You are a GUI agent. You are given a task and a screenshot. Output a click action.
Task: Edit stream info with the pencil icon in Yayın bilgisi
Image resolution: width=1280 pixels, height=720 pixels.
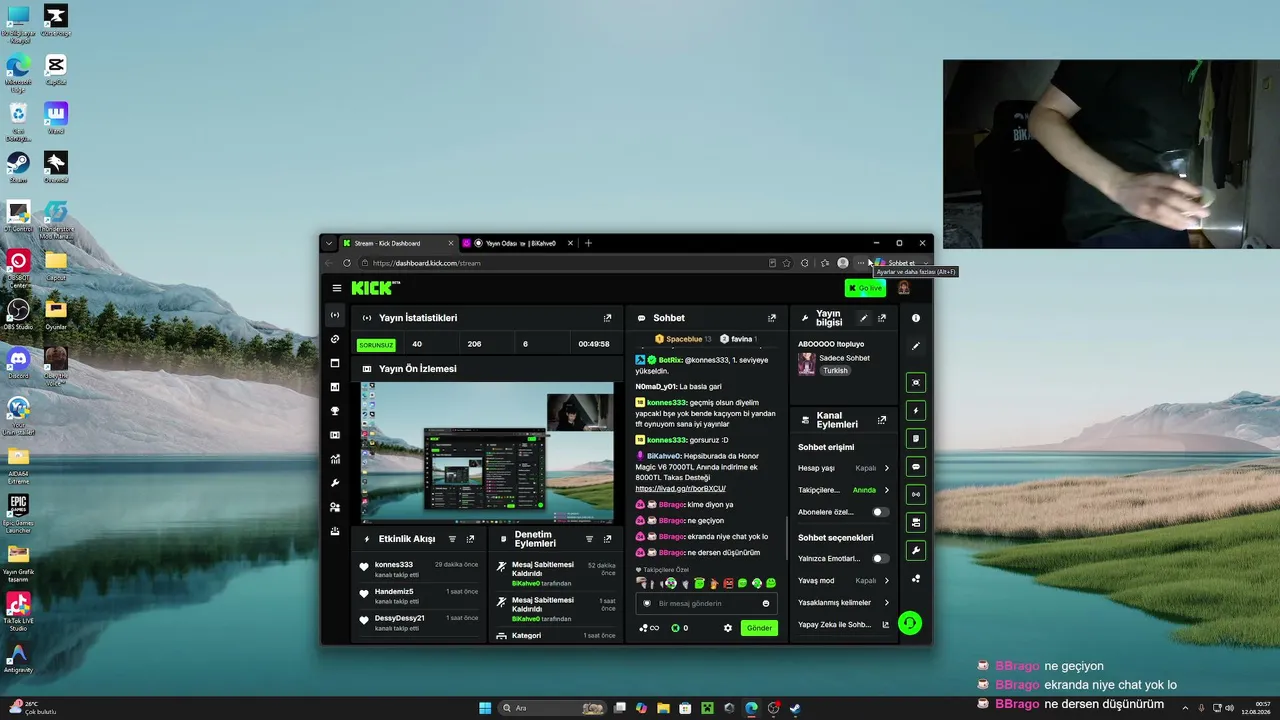[864, 318]
